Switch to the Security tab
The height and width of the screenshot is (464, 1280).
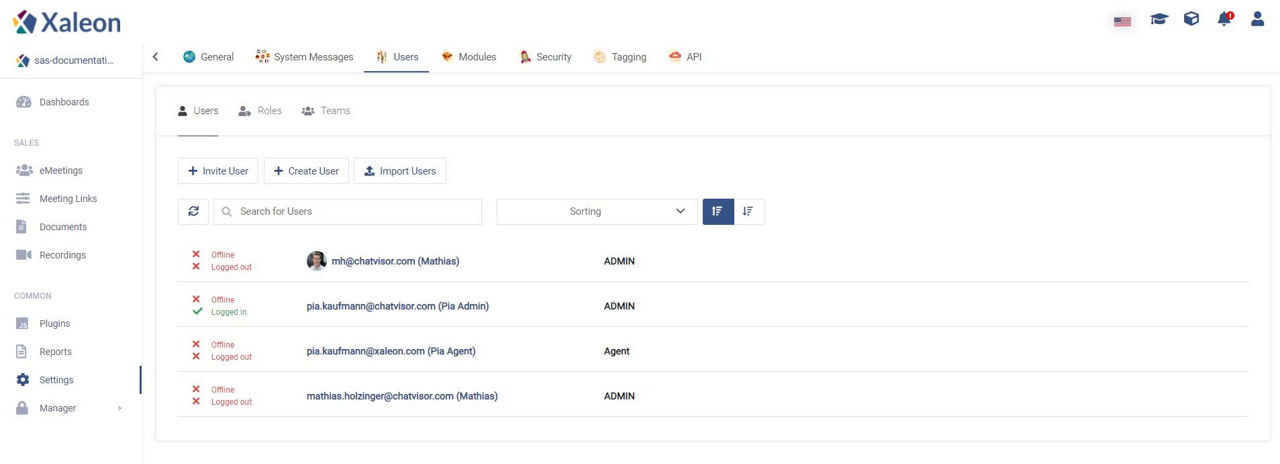pos(545,57)
